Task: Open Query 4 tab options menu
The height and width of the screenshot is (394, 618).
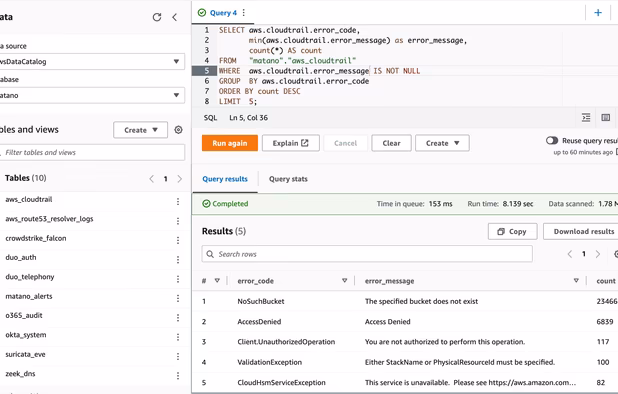Action: [x=244, y=13]
